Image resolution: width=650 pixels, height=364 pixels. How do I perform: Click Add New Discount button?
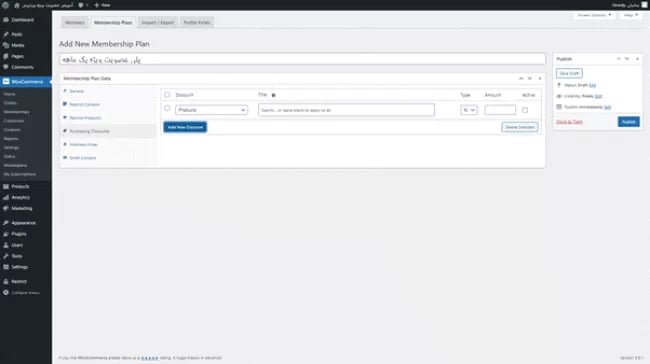coord(185,127)
